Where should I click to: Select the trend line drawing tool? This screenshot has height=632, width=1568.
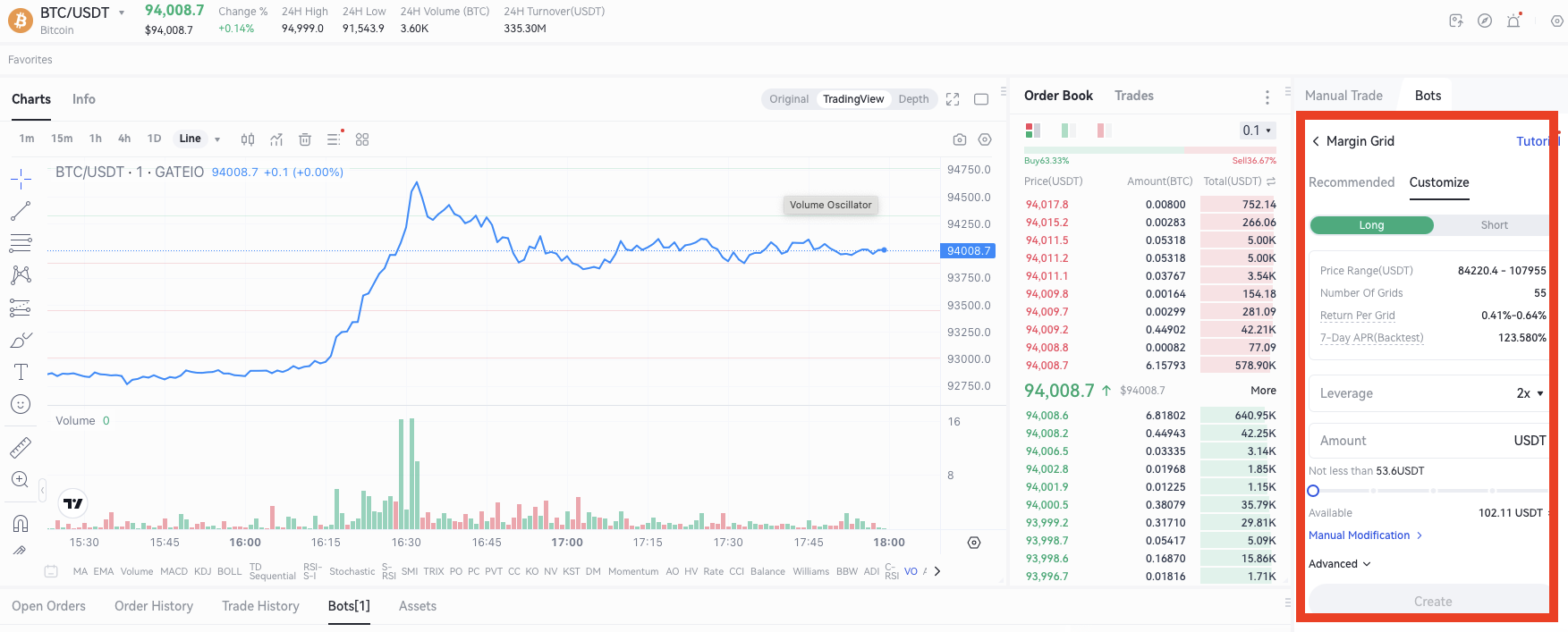(21, 211)
